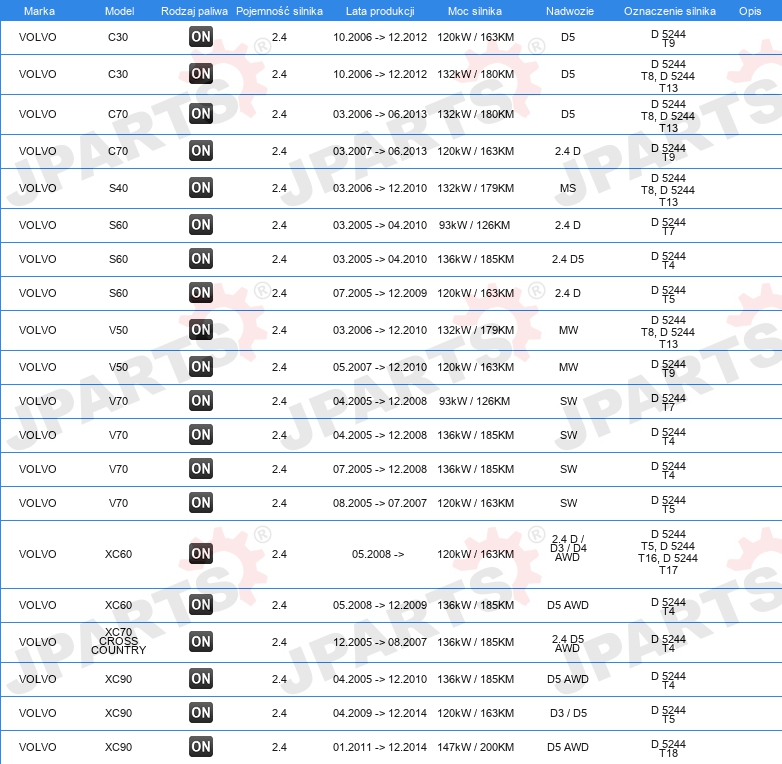Click the Rodzaj paliwa column header
This screenshot has width=782, height=764.
coord(194,11)
